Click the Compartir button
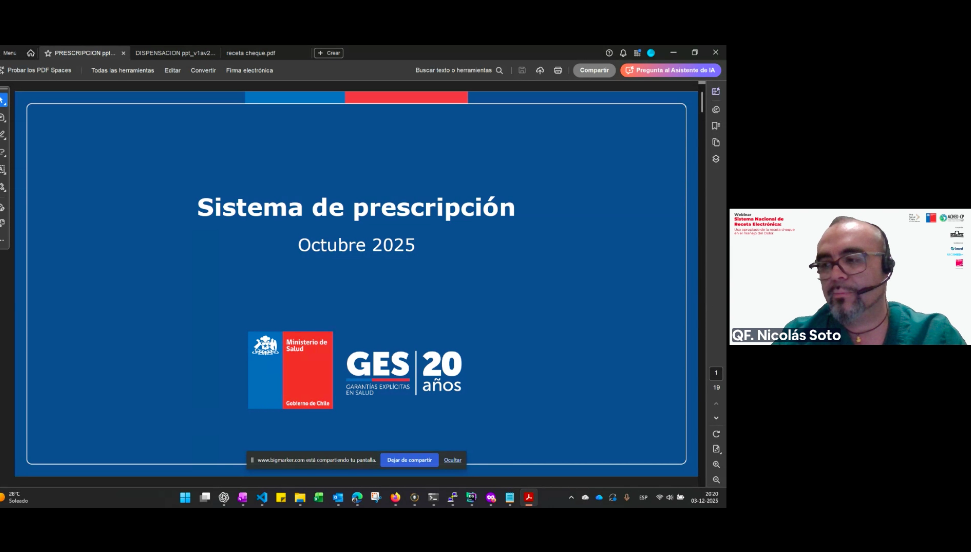971x552 pixels. [x=594, y=70]
